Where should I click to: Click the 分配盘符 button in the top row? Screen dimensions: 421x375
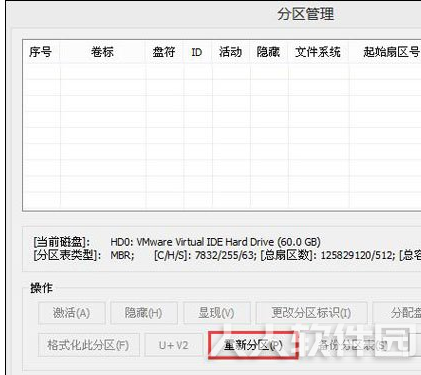click(x=397, y=313)
